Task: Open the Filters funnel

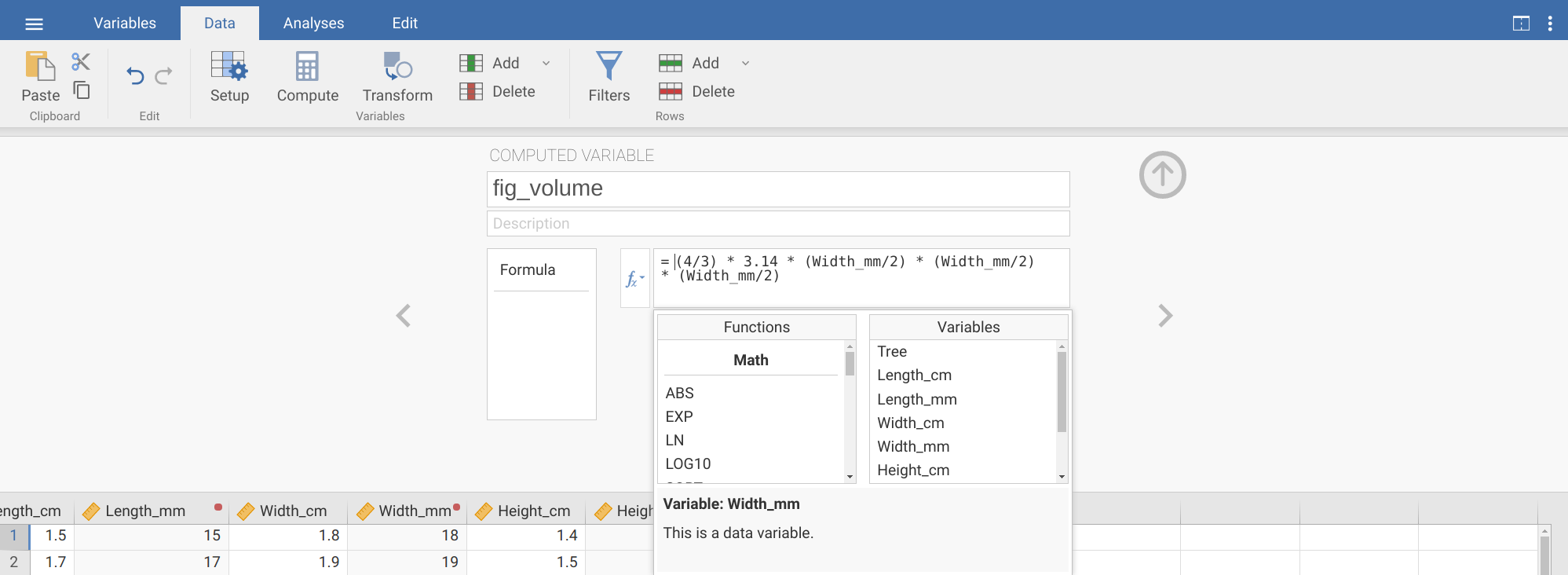Action: pyautogui.click(x=609, y=77)
